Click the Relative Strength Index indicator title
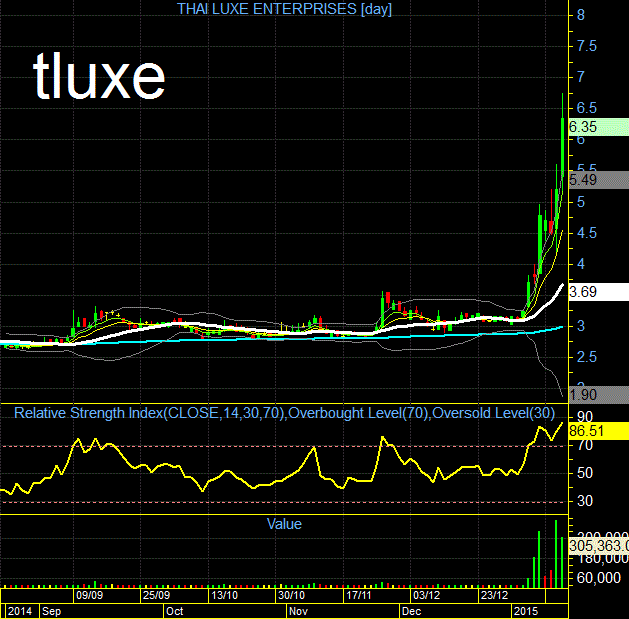Image resolution: width=629 pixels, height=619 pixels. pos(284,413)
